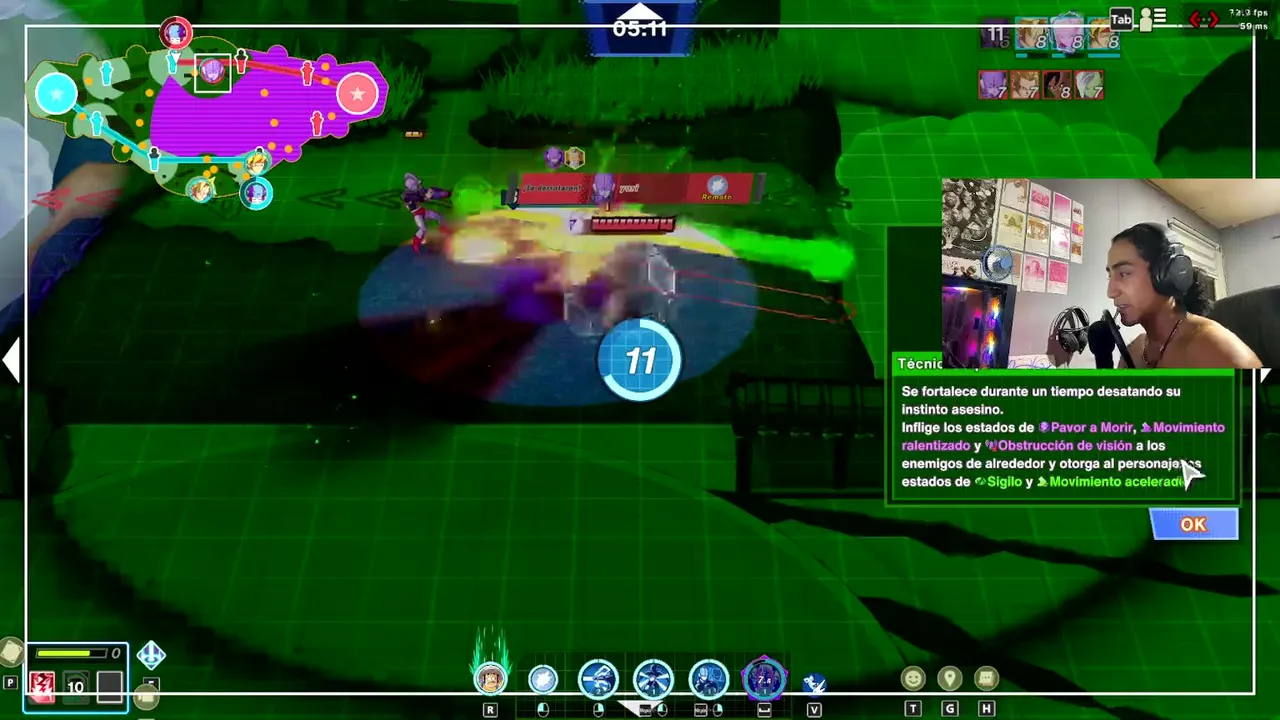Viewport: 1280px width, 720px height.
Task: Click the Tab key indicator
Action: coord(1121,19)
